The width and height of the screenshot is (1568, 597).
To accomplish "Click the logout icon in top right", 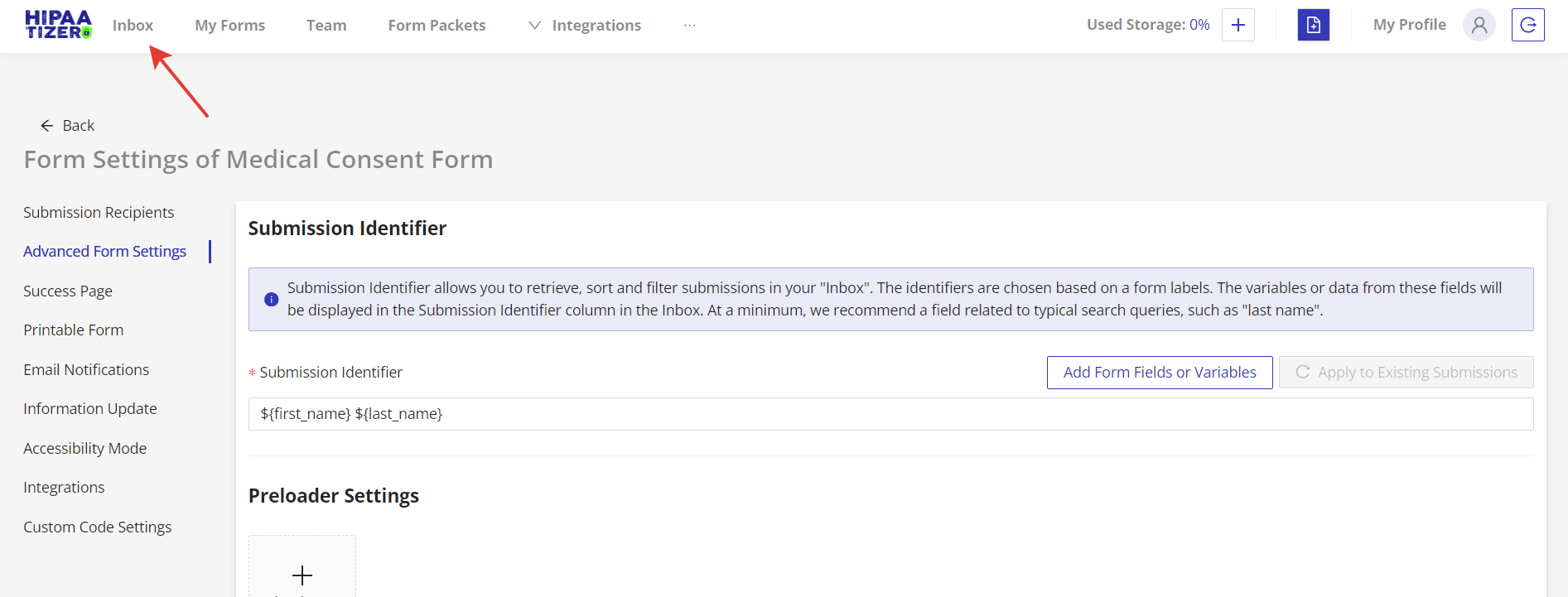I will coord(1527,25).
